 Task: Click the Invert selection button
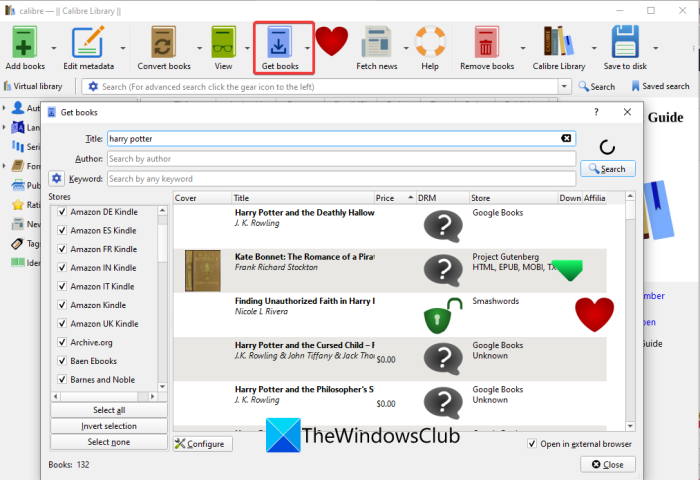[109, 426]
